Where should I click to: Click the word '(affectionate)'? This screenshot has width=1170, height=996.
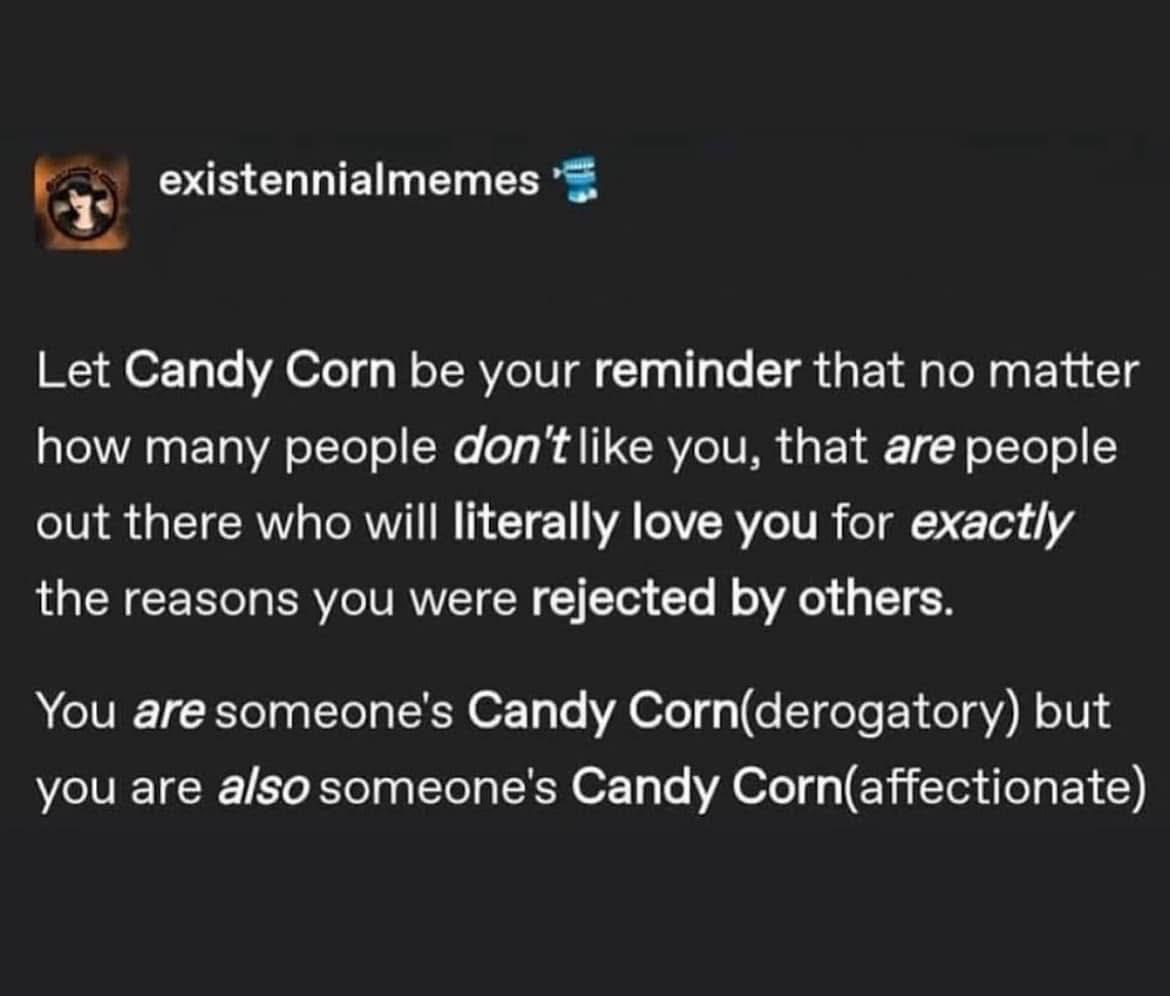tap(992, 787)
